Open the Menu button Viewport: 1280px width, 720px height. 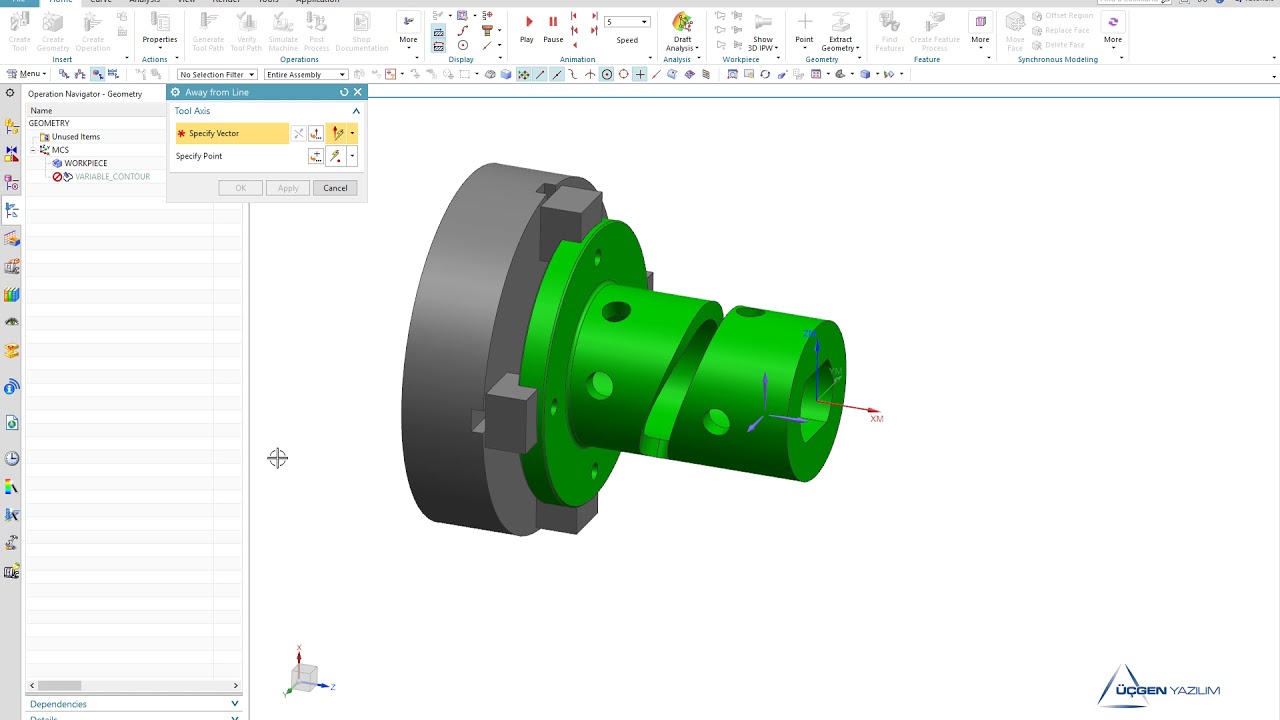[26, 74]
